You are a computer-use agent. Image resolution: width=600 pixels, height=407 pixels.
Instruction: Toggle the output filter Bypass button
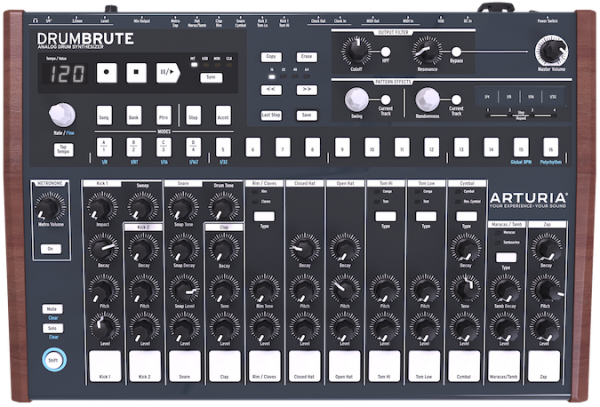point(456,52)
